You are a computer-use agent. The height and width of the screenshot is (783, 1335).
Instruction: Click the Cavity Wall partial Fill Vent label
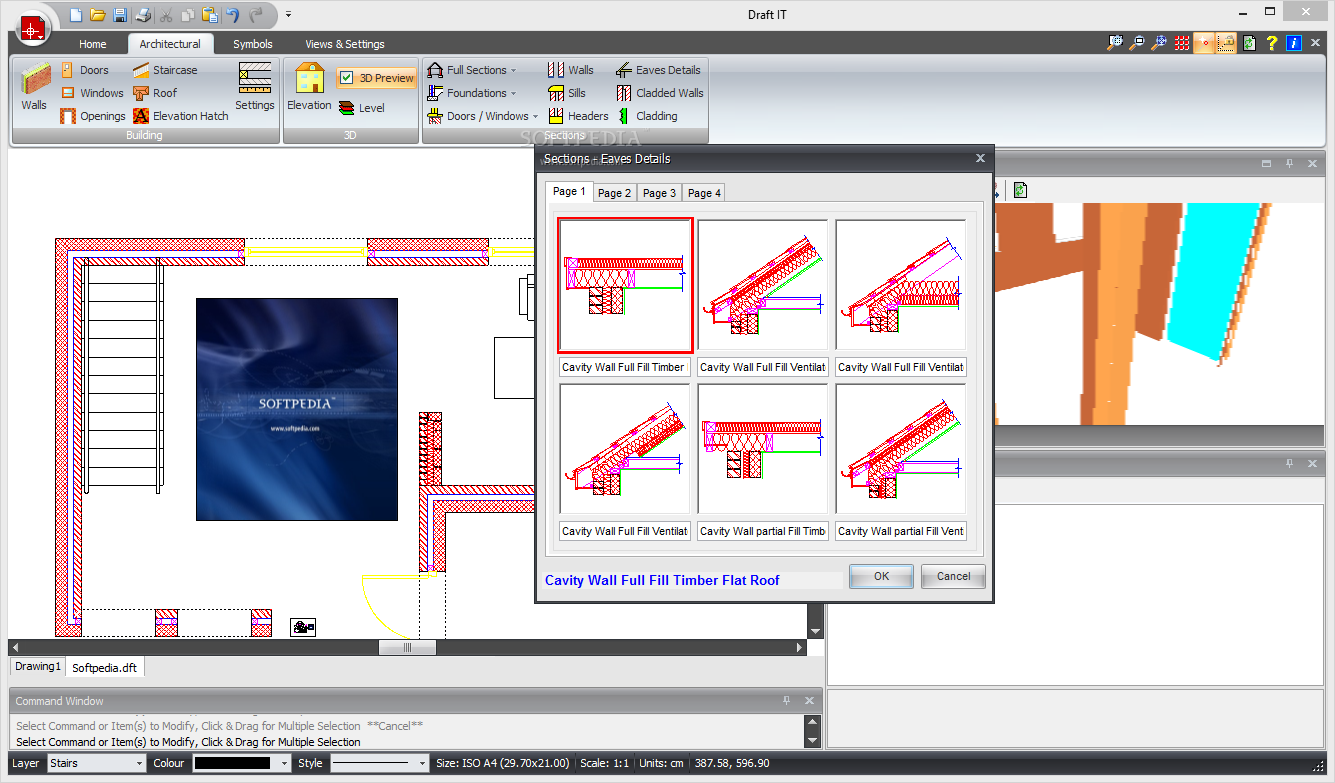coord(901,531)
